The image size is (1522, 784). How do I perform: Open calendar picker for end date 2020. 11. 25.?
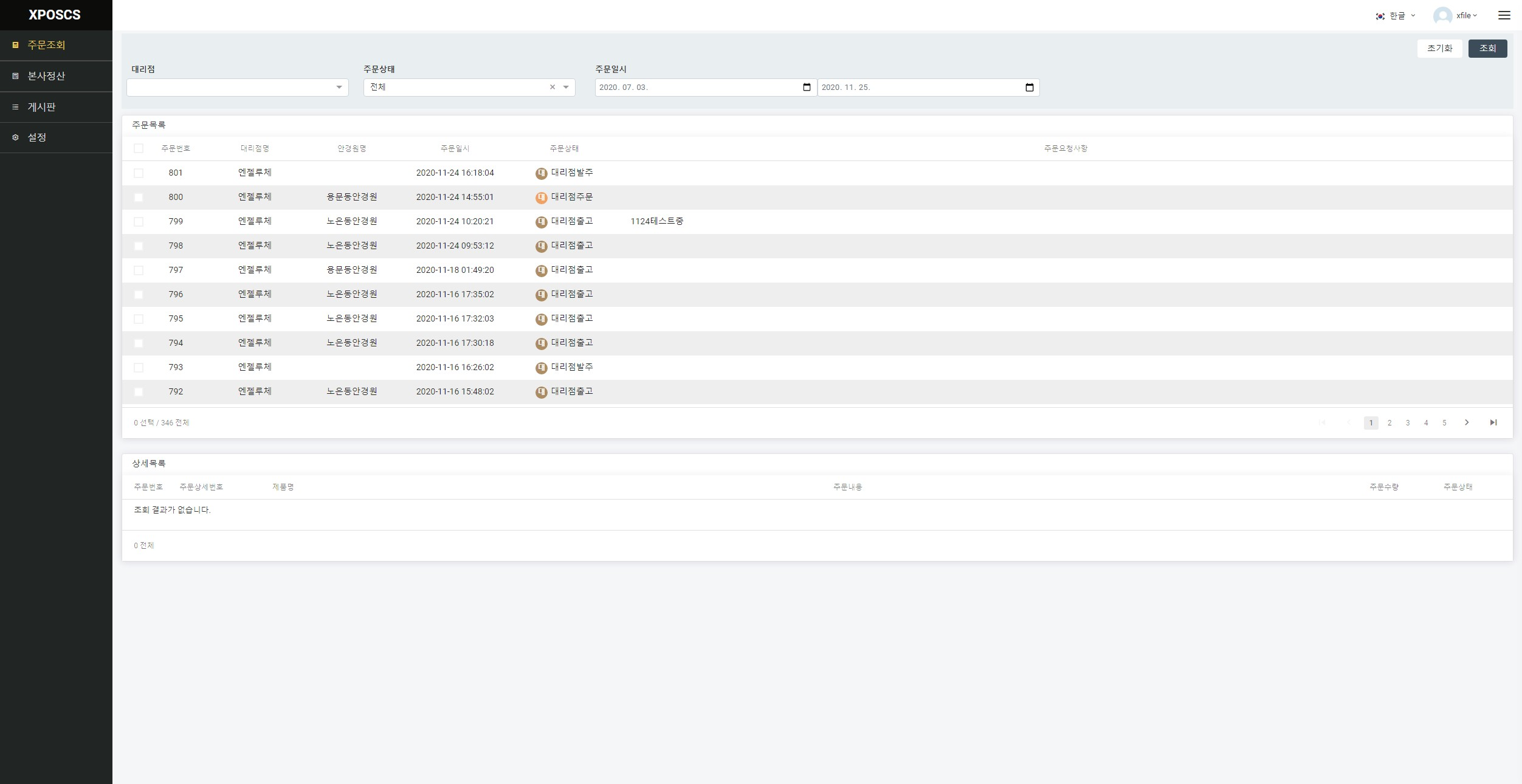pyautogui.click(x=1029, y=88)
